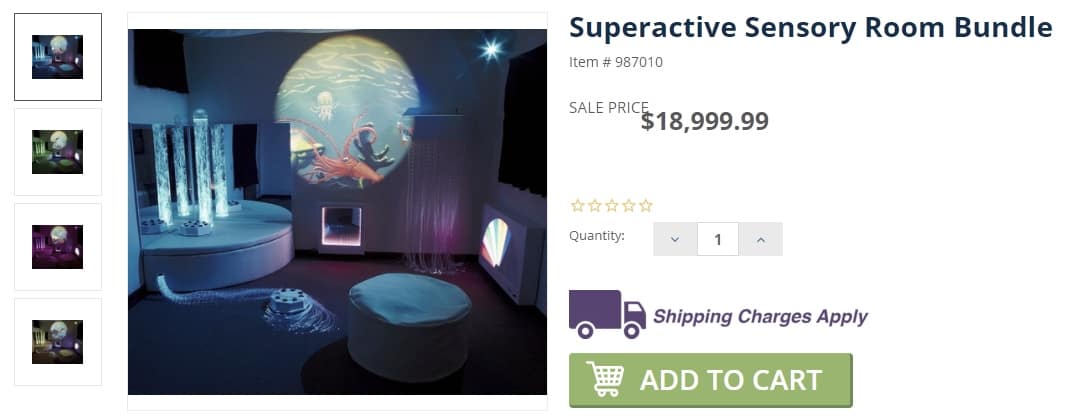
Task: Select the yellow-lit sensory room thumbnail
Action: pyautogui.click(x=58, y=342)
